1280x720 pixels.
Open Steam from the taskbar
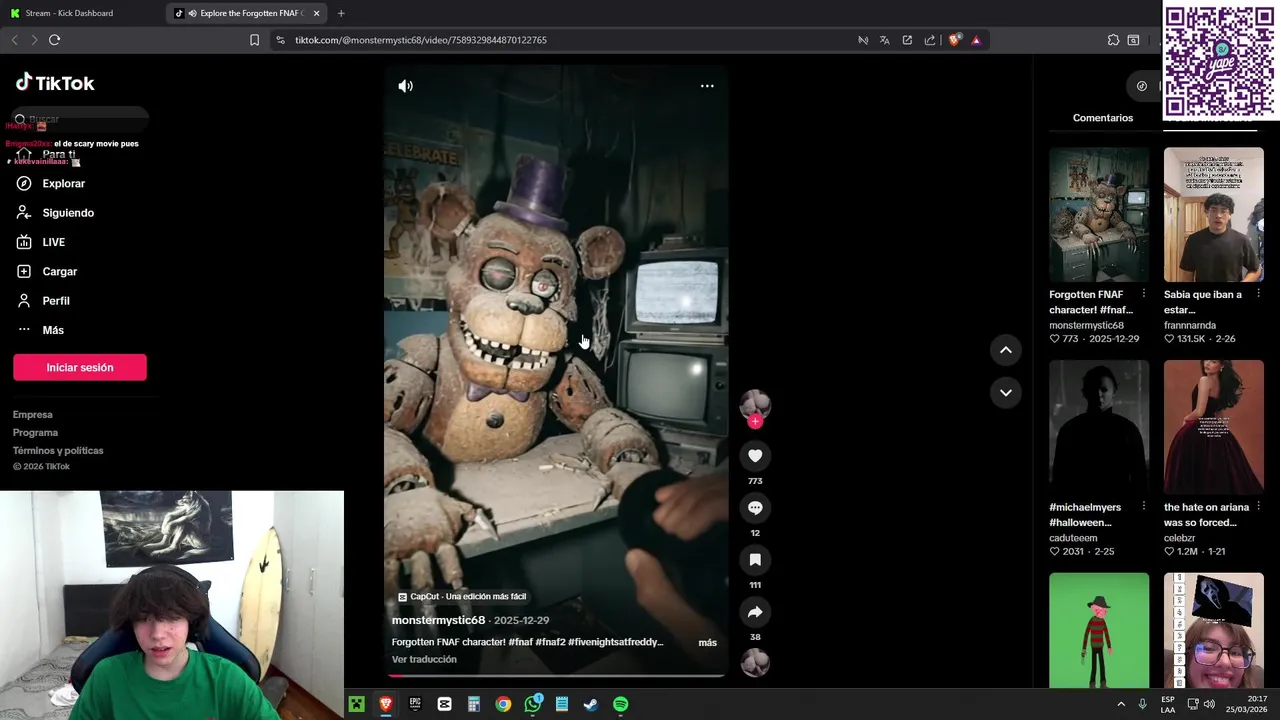coord(591,705)
